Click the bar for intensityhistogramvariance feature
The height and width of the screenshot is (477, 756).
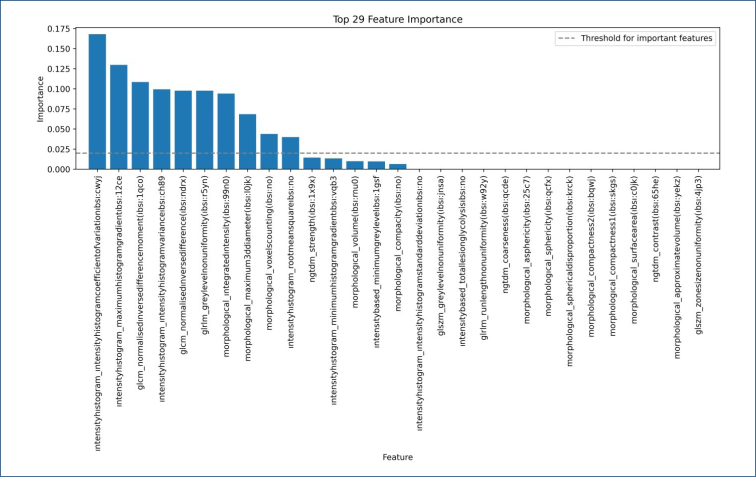(162, 129)
